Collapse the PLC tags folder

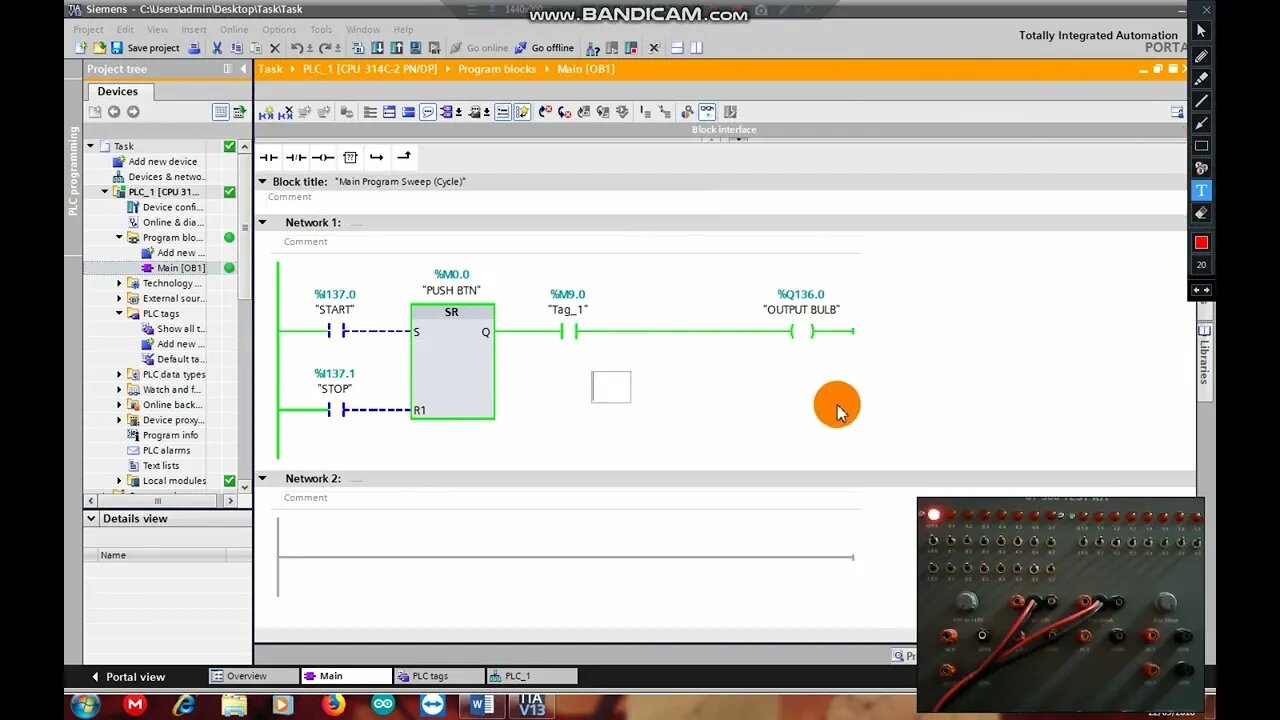click(x=119, y=314)
